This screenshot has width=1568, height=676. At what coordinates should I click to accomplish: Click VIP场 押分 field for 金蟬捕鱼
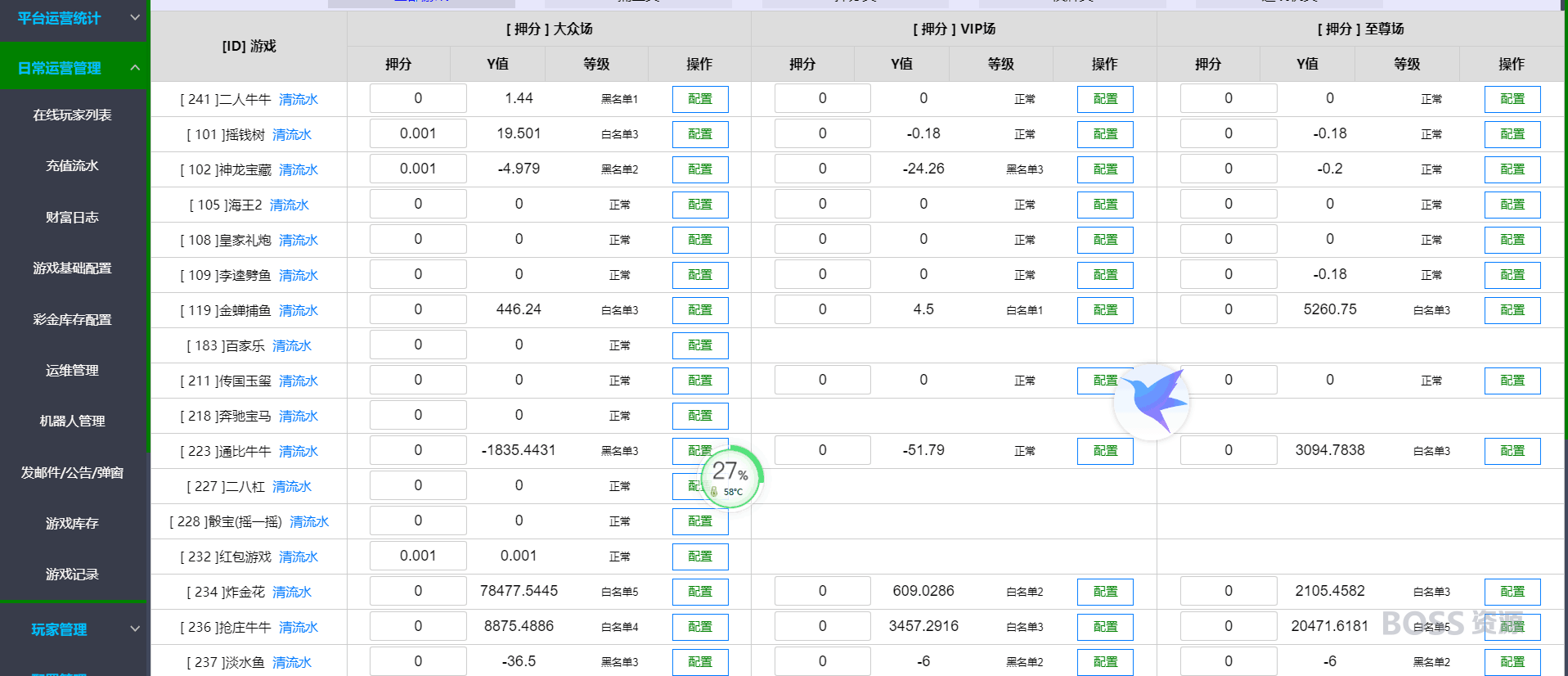pos(822,309)
